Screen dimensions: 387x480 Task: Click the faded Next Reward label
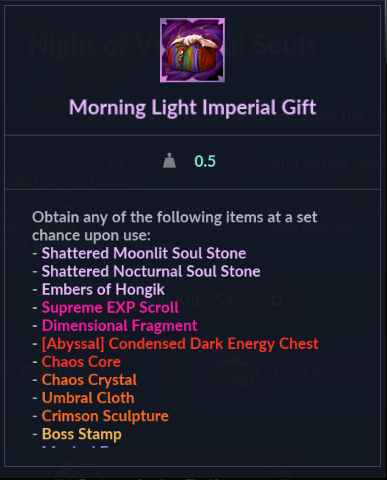[319, 369]
